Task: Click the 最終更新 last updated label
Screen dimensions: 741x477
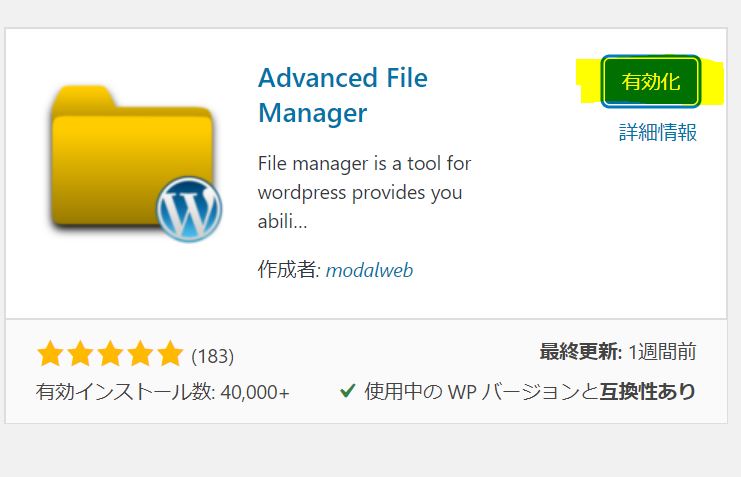Action: pyautogui.click(x=581, y=352)
